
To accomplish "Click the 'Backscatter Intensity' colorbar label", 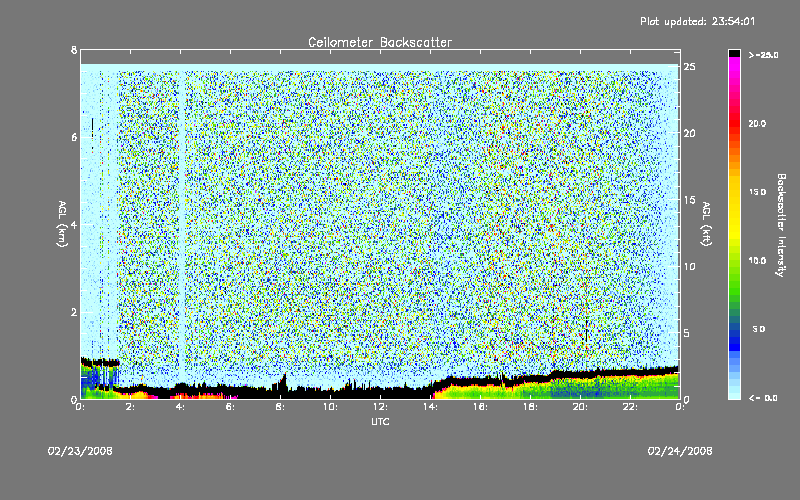I will [x=781, y=225].
